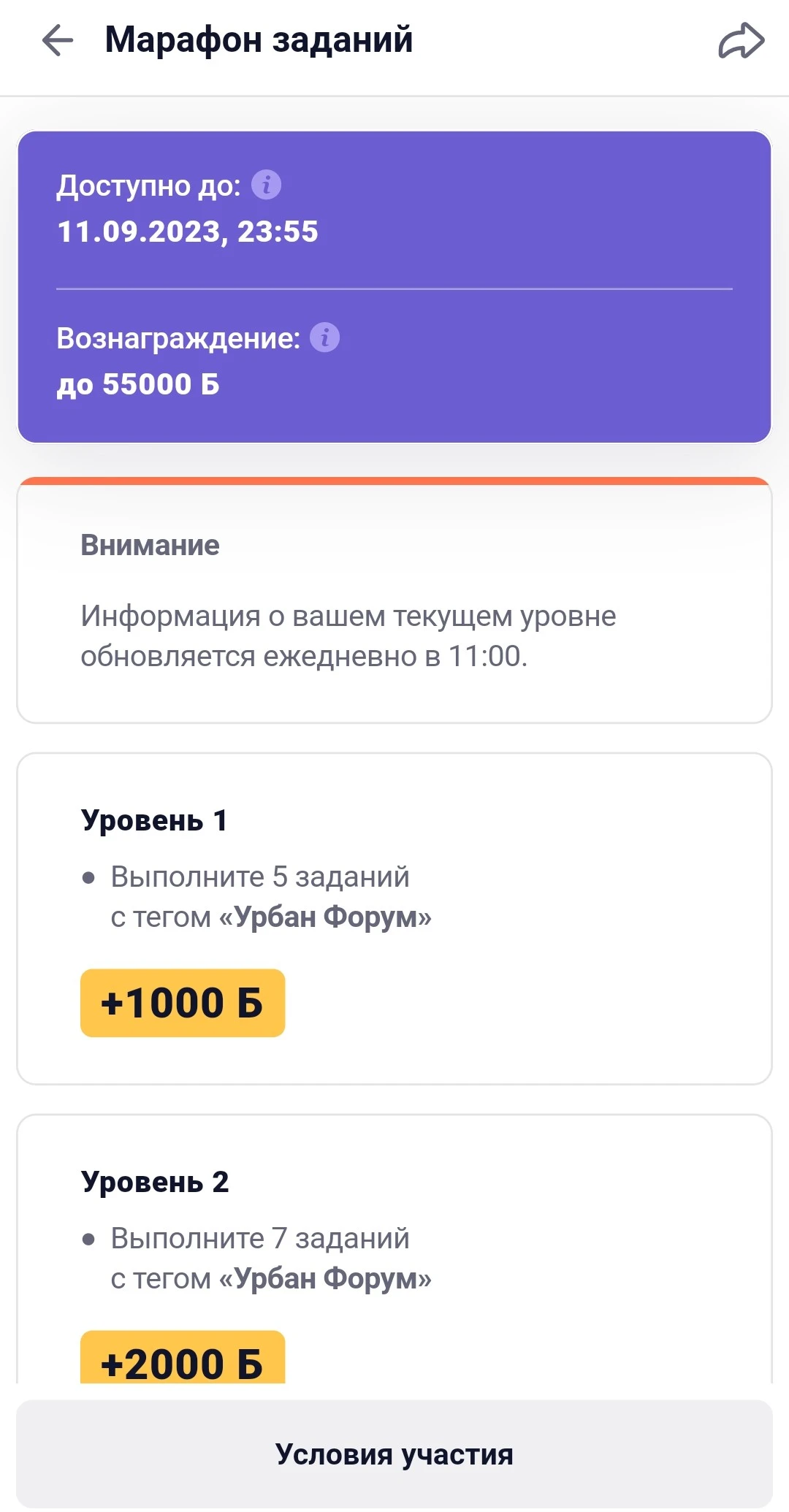Tap the back arrow icon
Image resolution: width=789 pixels, height=1512 pixels.
[58, 40]
